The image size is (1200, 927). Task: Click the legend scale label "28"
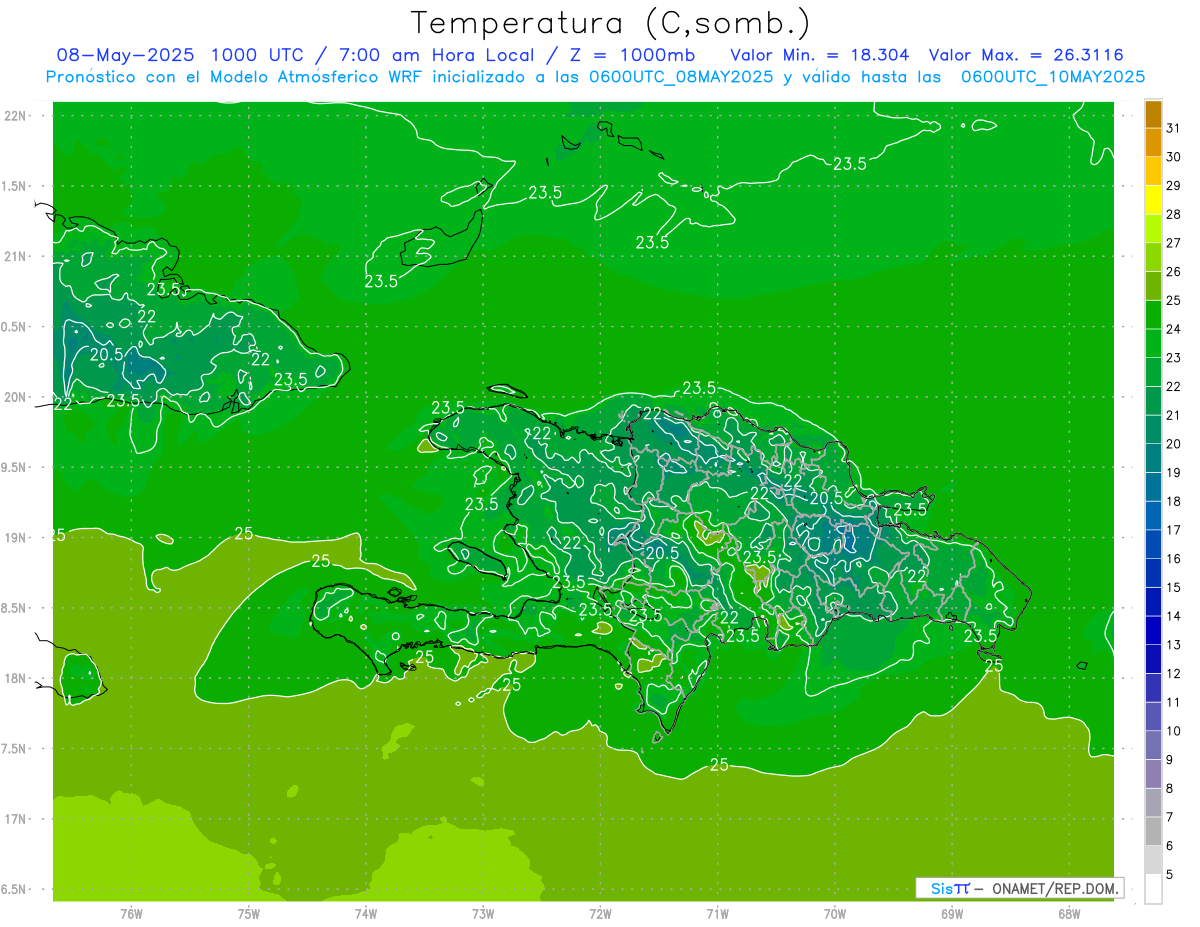[x=1174, y=214]
